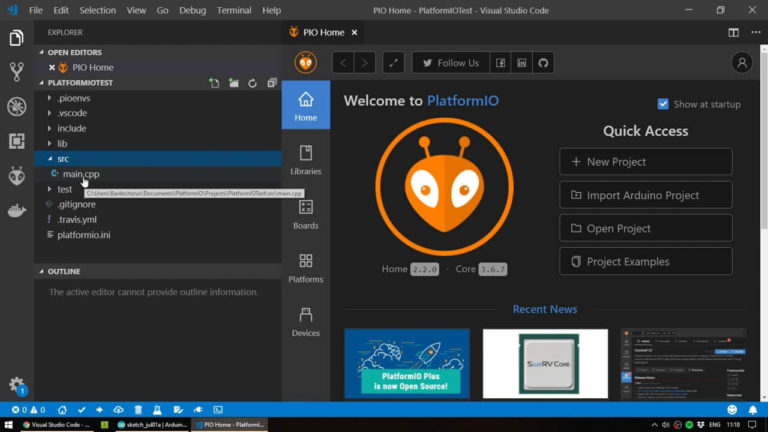Click the New File icon in Explorer header
The image size is (768, 432).
(214, 83)
